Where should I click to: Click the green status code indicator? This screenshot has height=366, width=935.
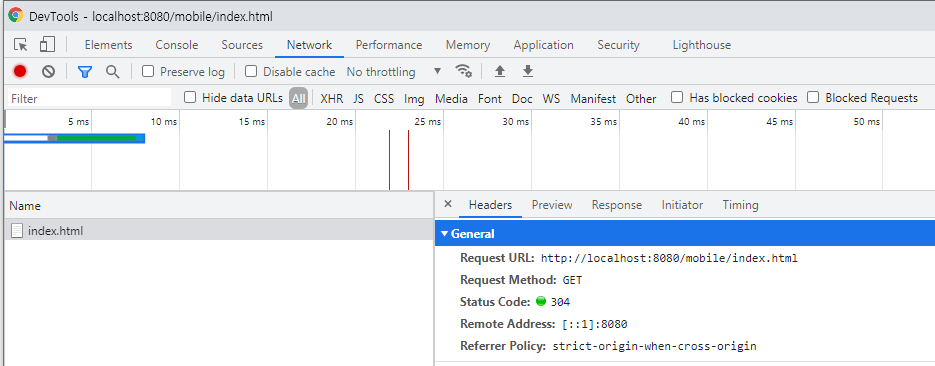point(541,301)
